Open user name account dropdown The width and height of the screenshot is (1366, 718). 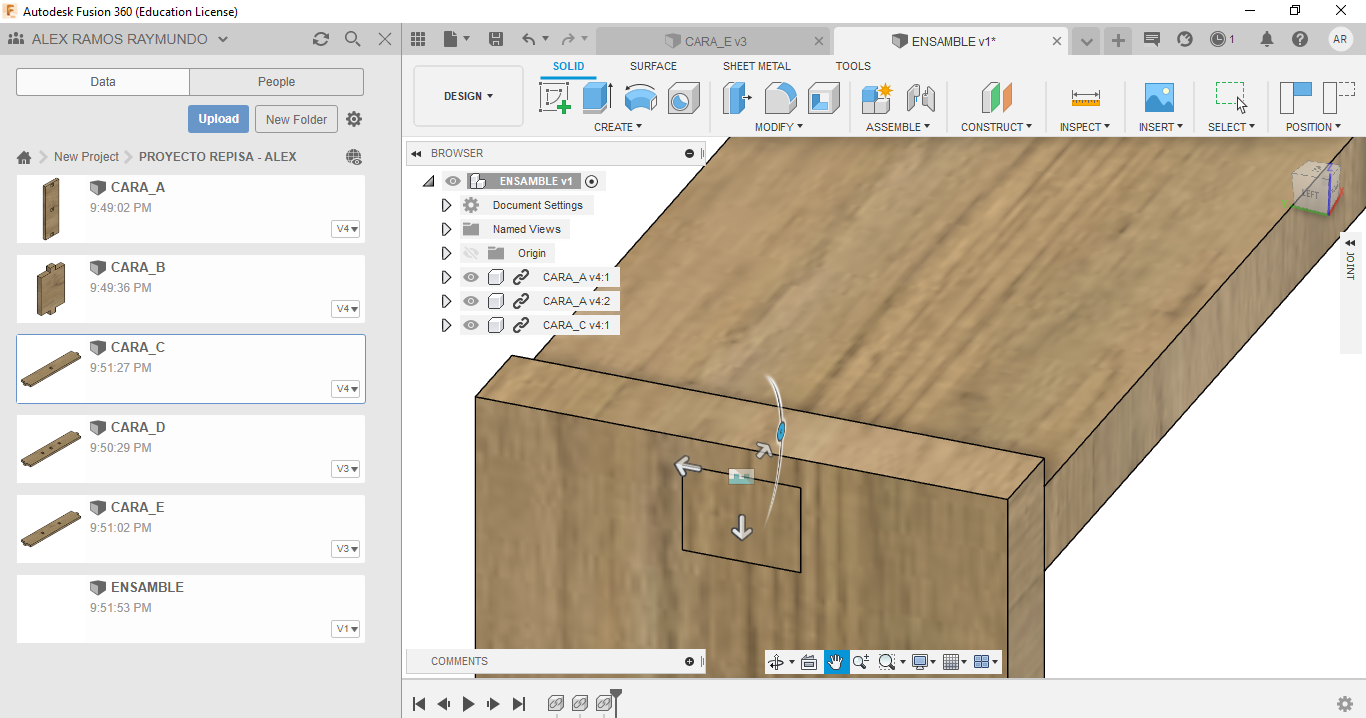point(131,39)
